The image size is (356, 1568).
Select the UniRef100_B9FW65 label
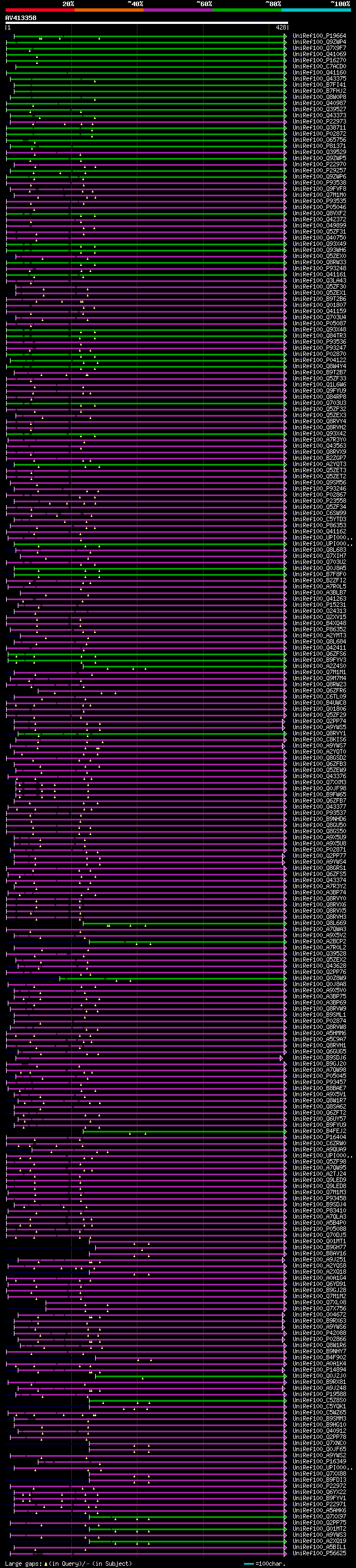pyautogui.click(x=319, y=794)
